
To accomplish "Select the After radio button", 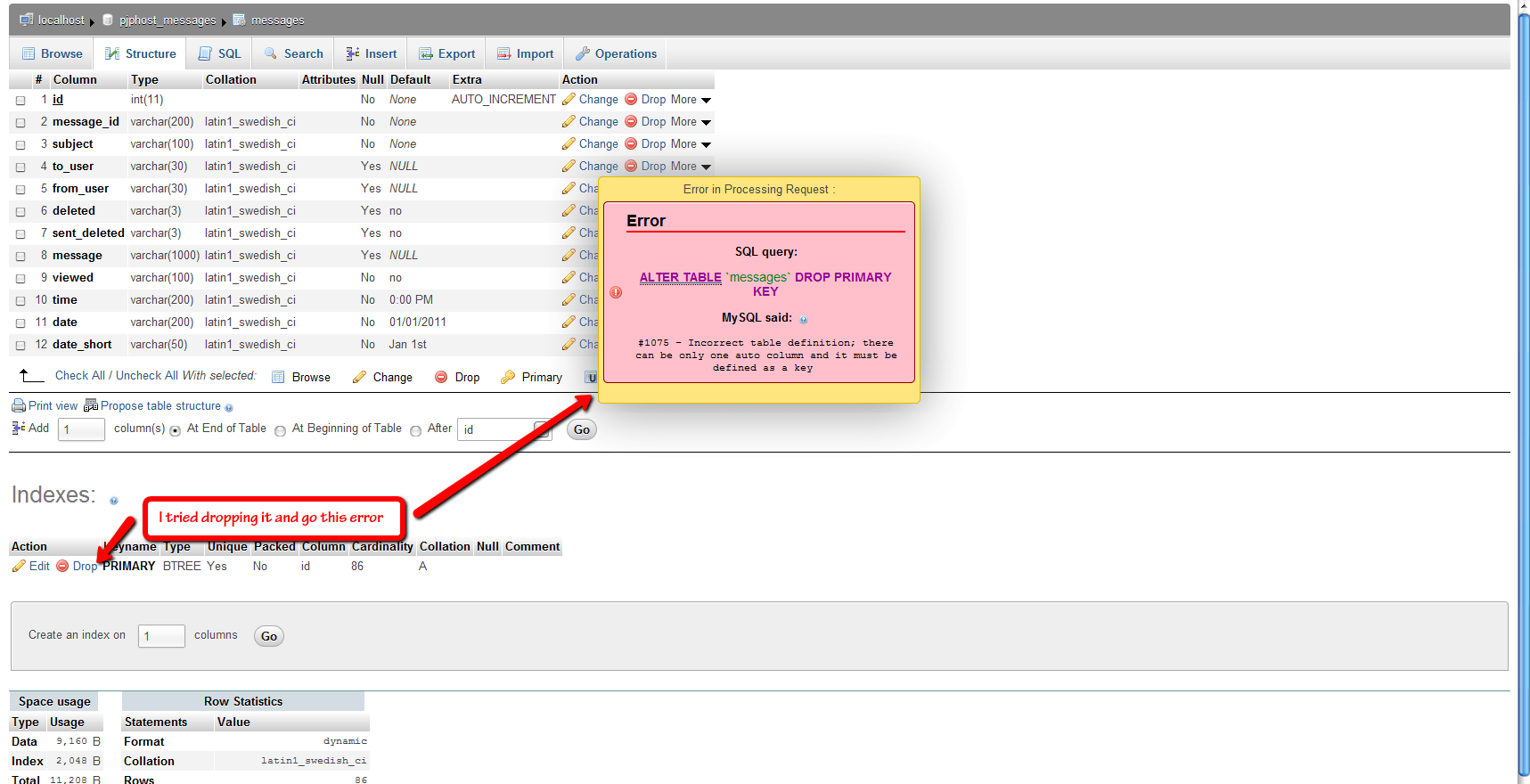I will (416, 430).
